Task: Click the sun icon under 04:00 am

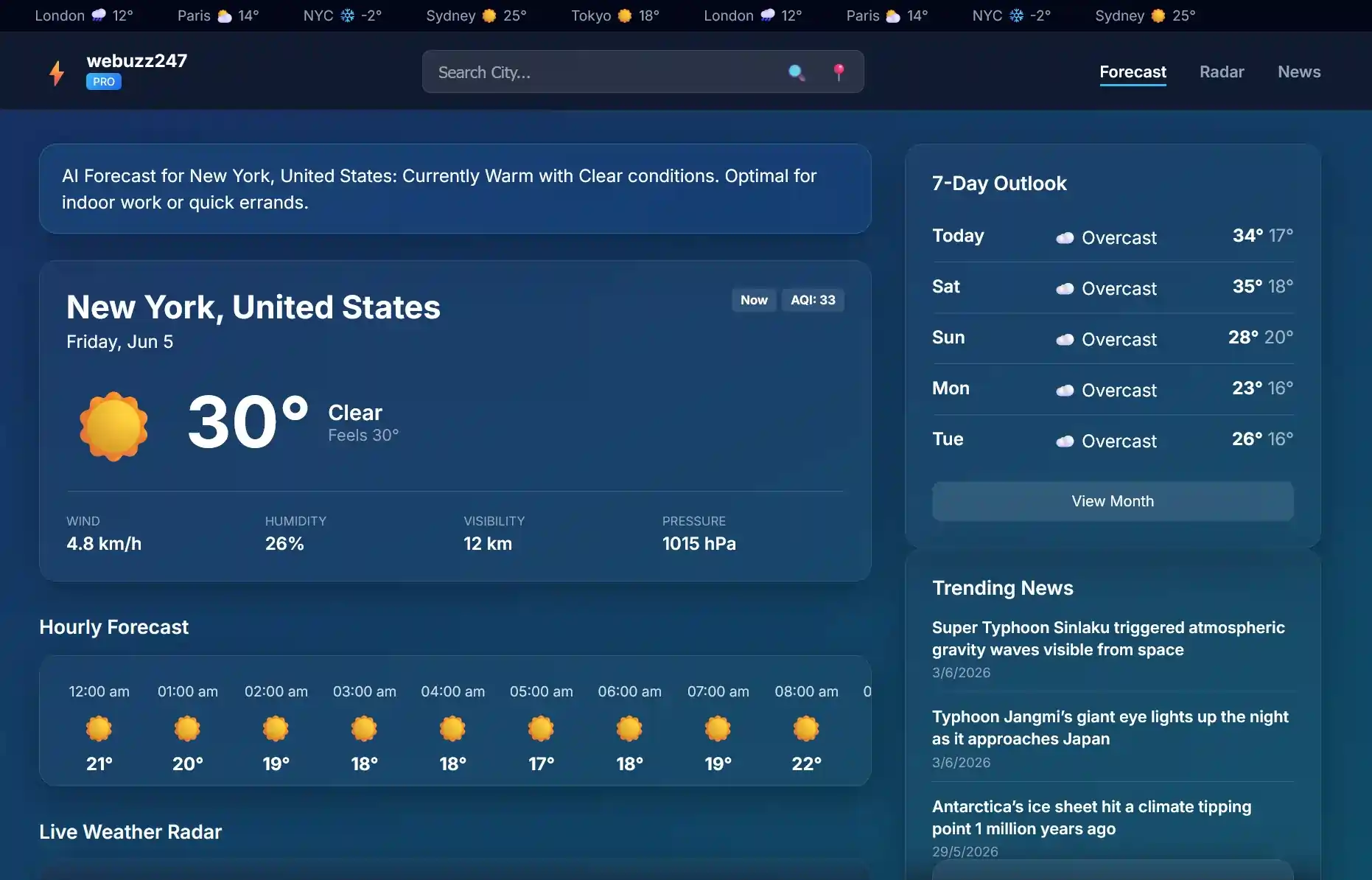Action: click(x=452, y=728)
